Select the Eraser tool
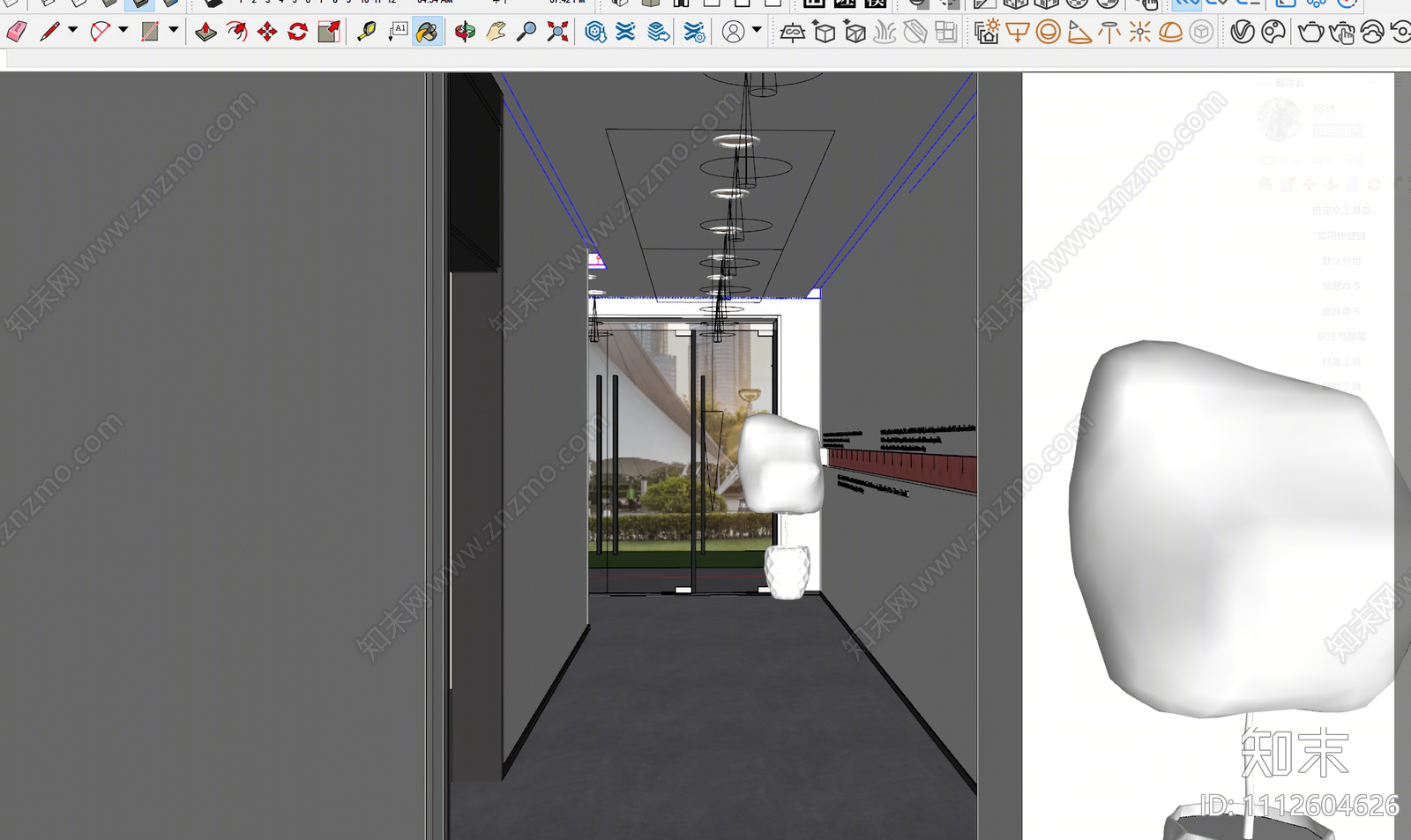Image resolution: width=1411 pixels, height=840 pixels. pyautogui.click(x=16, y=33)
